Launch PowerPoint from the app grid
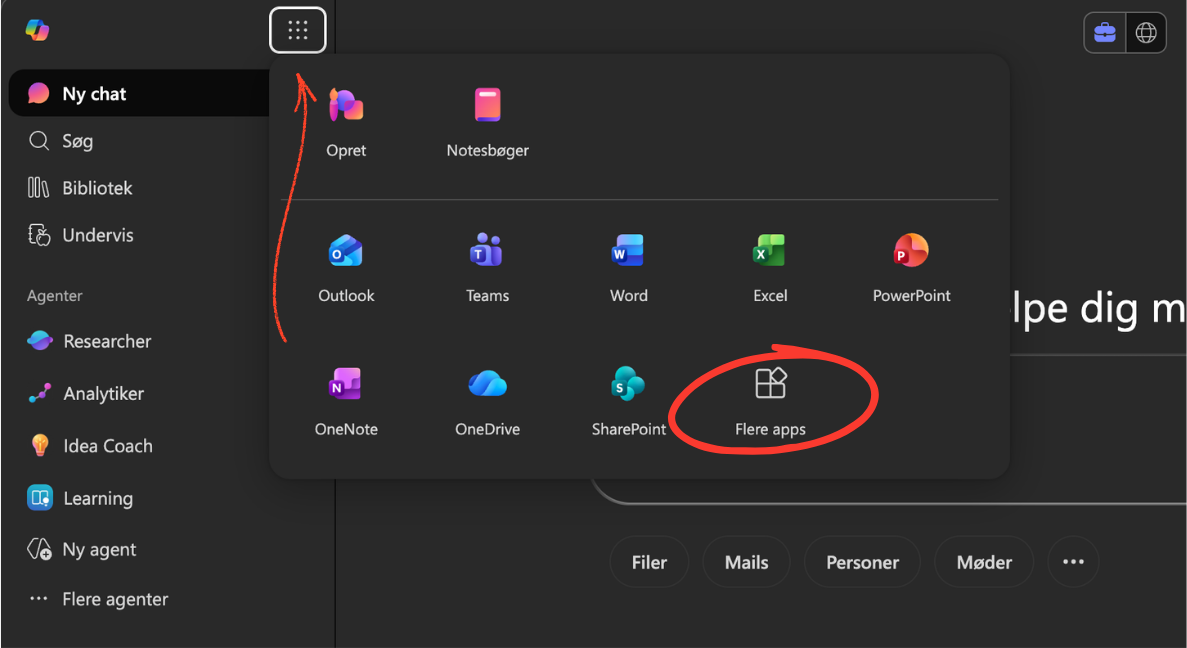The width and height of the screenshot is (1187, 648). [x=911, y=268]
